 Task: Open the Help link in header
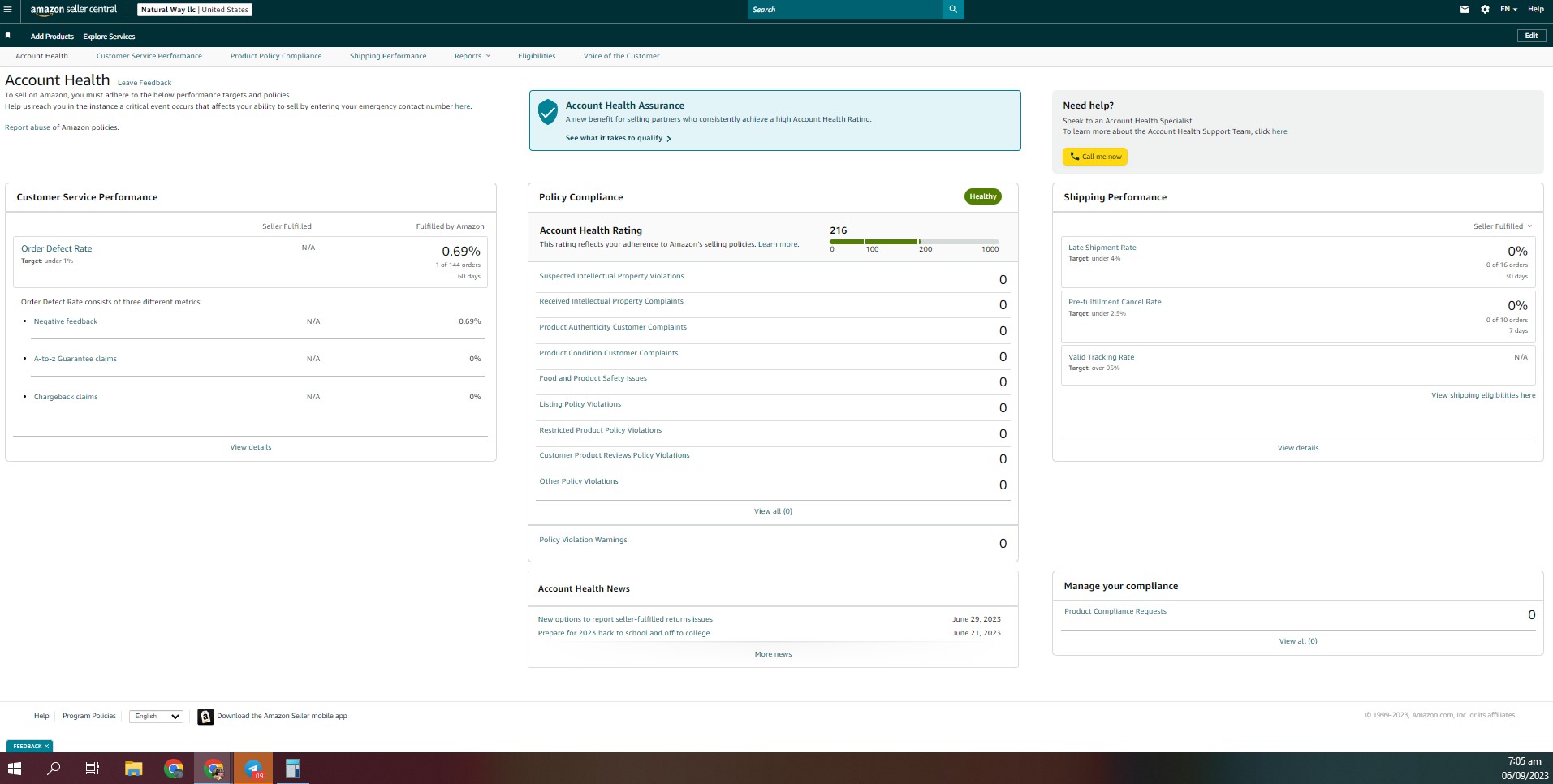1536,10
